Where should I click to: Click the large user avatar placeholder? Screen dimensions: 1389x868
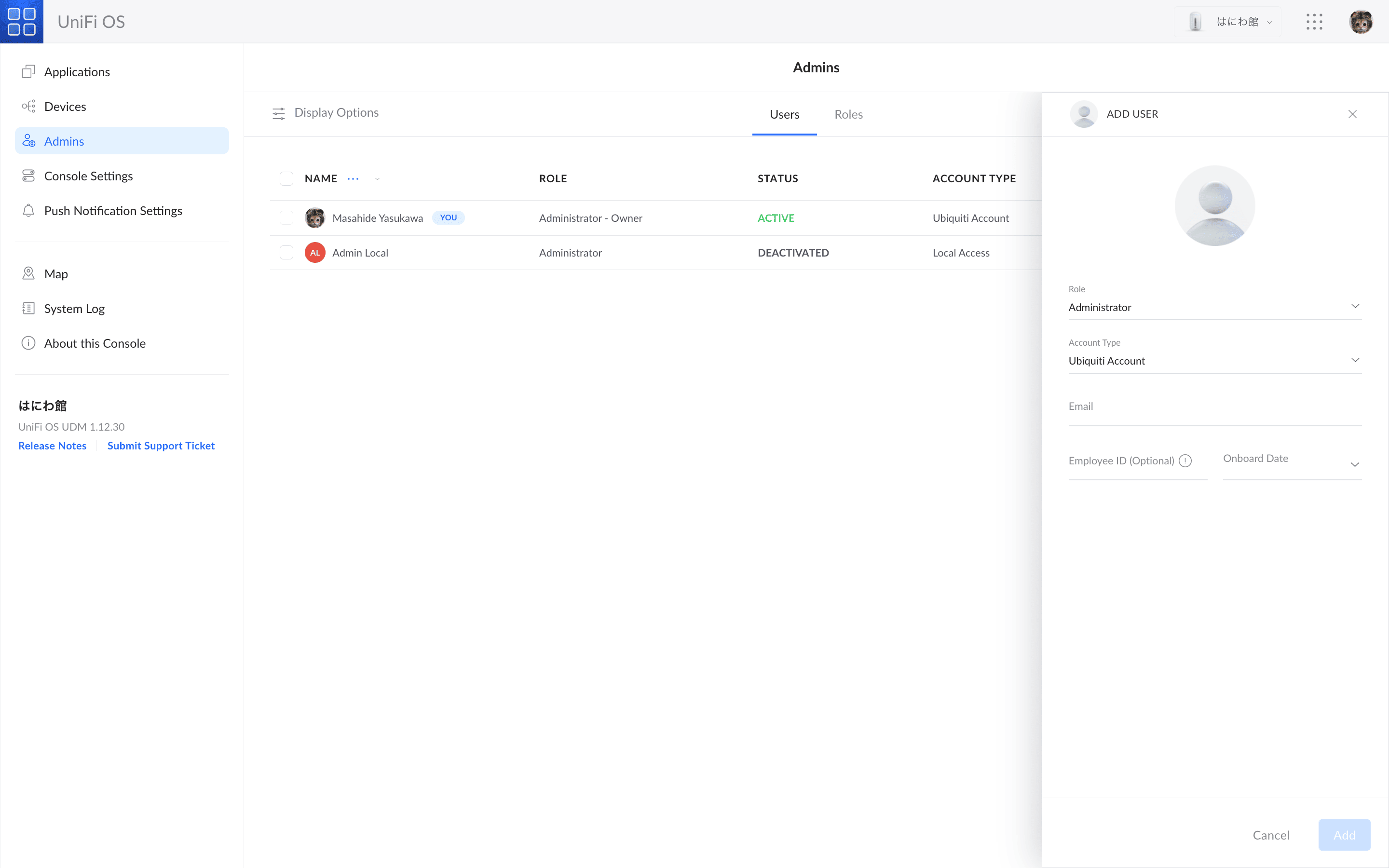click(x=1214, y=205)
